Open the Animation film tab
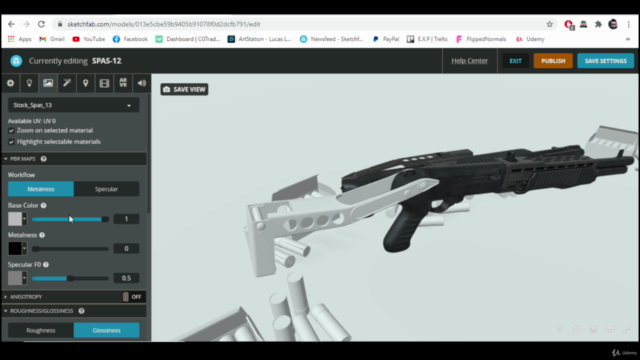This screenshot has width=640, height=360. point(104,83)
